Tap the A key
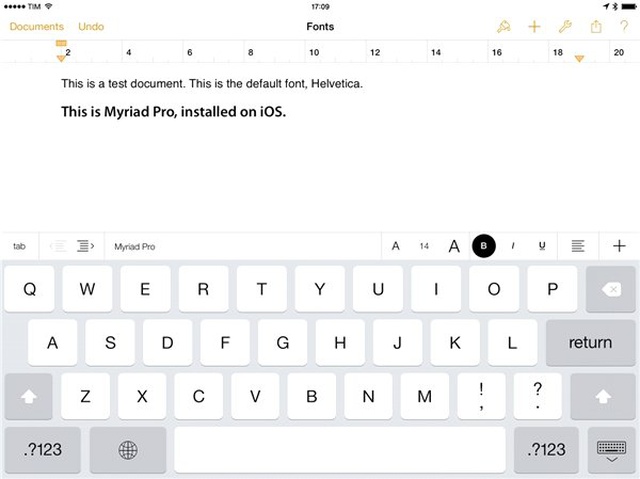 (52, 342)
